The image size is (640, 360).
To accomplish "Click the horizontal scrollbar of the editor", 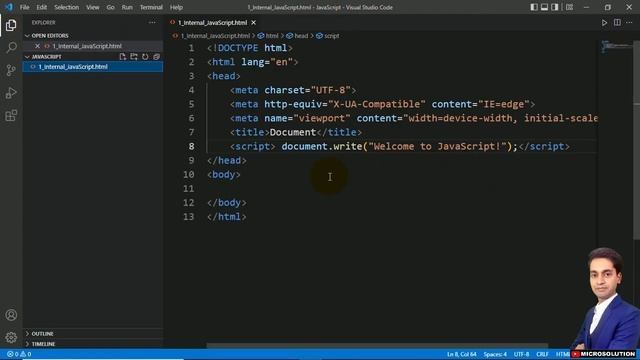I will [377, 345].
